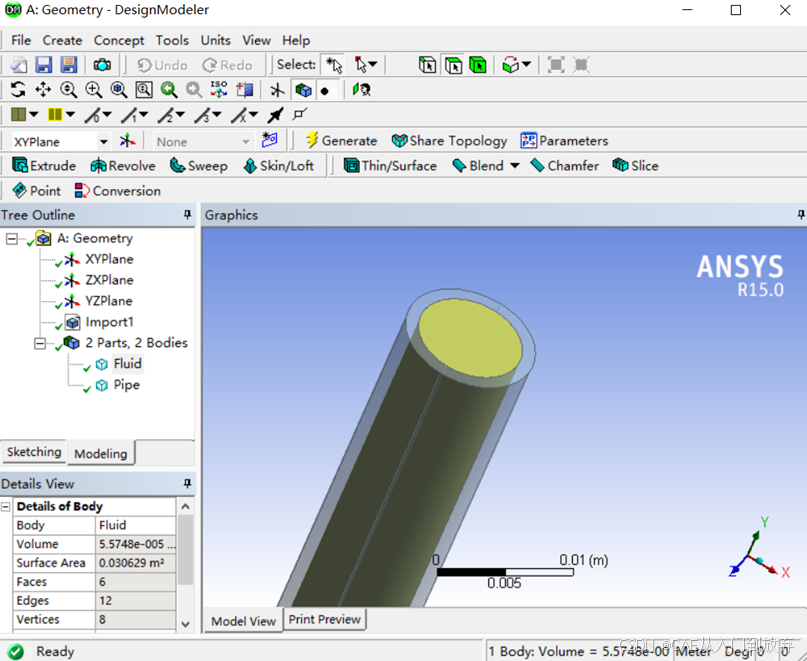Select the Zoom in/out tool

(68, 90)
